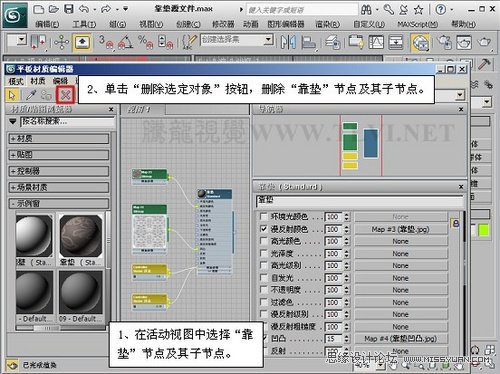Toggle the Spinner Snap button
500x374 pixels.
tap(165, 42)
